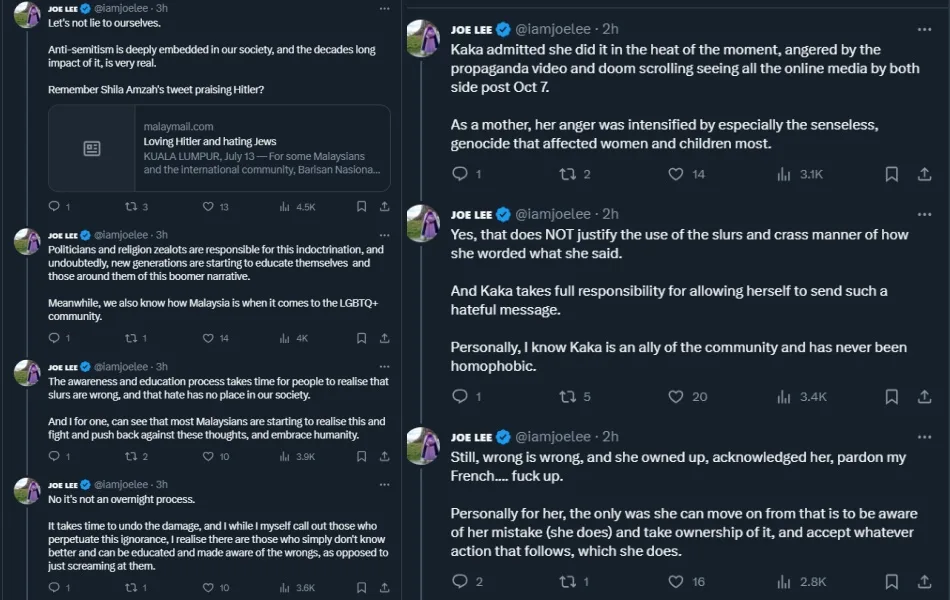Open more options on 'Let's not lie' tweet

click(385, 8)
